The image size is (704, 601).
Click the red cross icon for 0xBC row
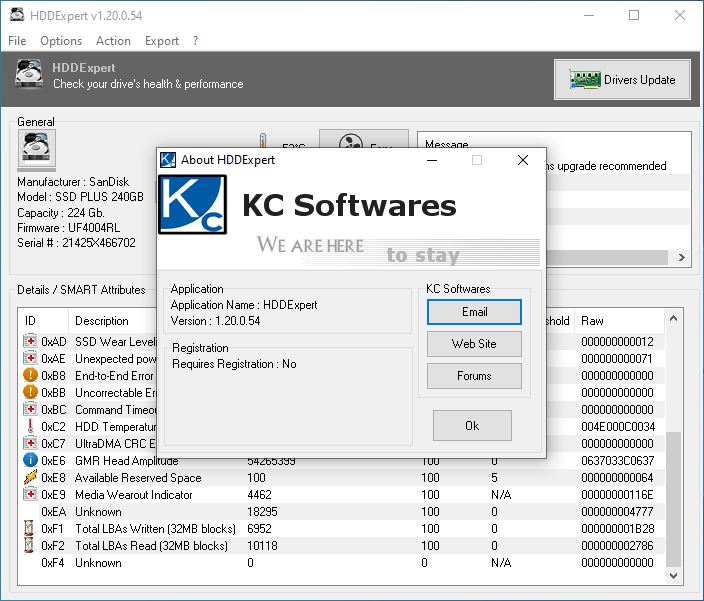(30, 409)
